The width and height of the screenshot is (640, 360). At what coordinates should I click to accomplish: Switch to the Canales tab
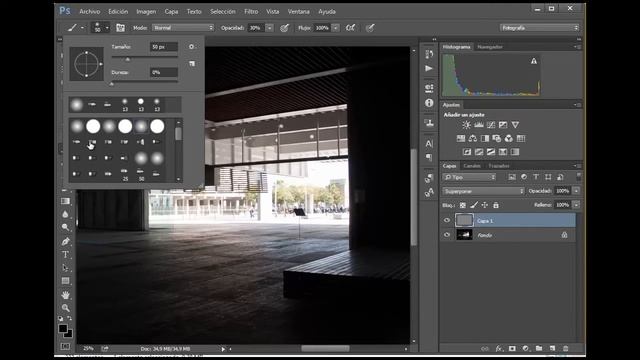(472, 166)
